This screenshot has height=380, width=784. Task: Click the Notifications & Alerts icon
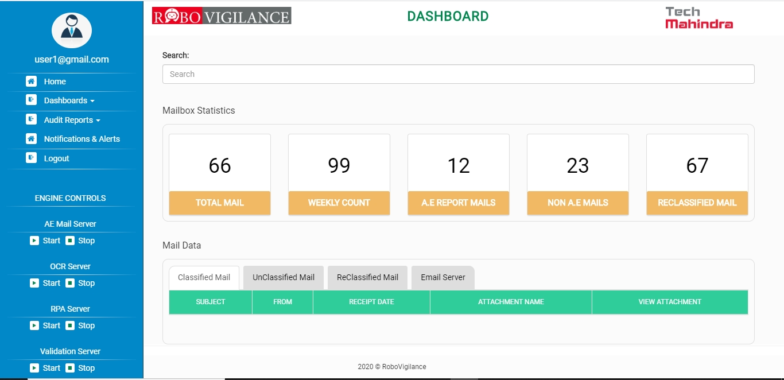(x=31, y=139)
